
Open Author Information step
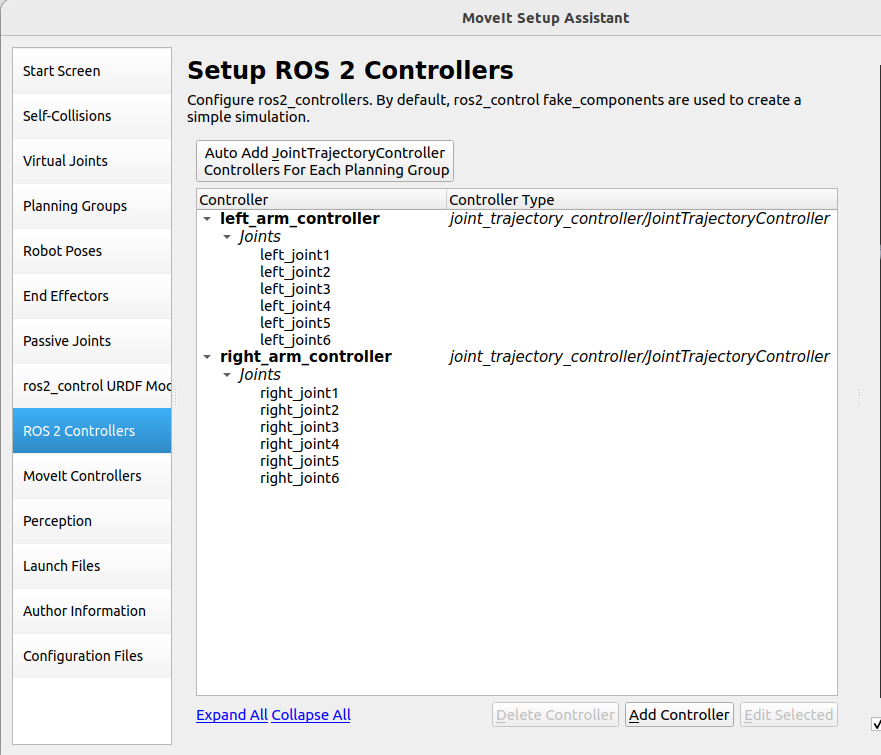pyautogui.click(x=92, y=610)
